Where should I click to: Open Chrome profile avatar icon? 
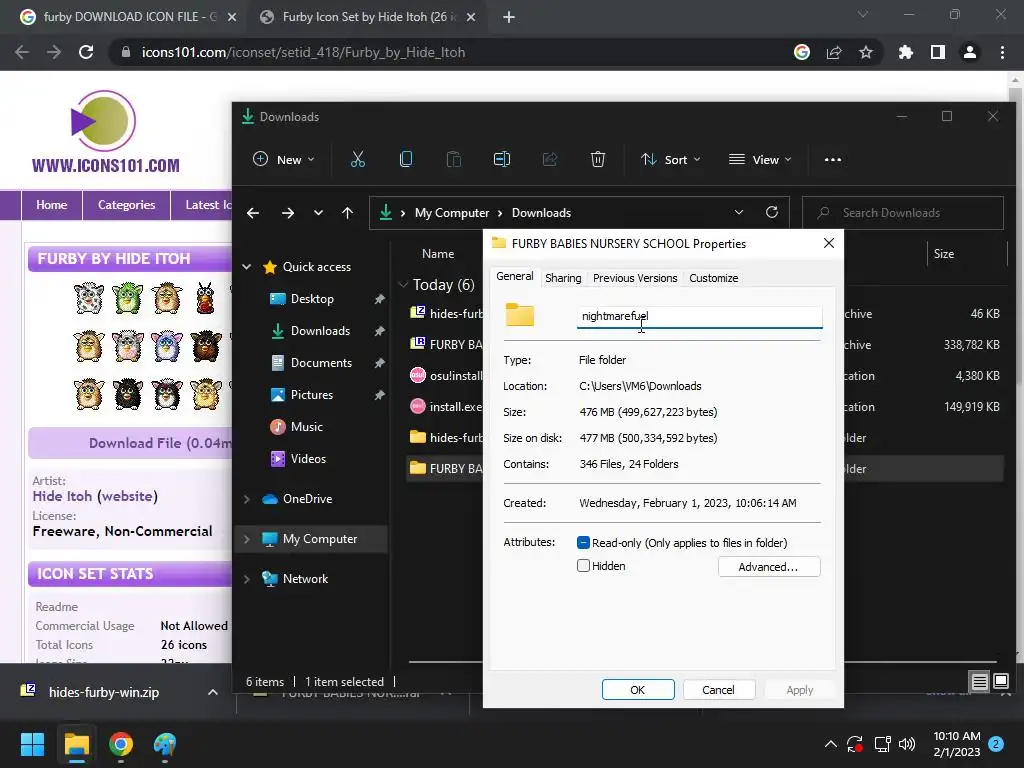(970, 52)
